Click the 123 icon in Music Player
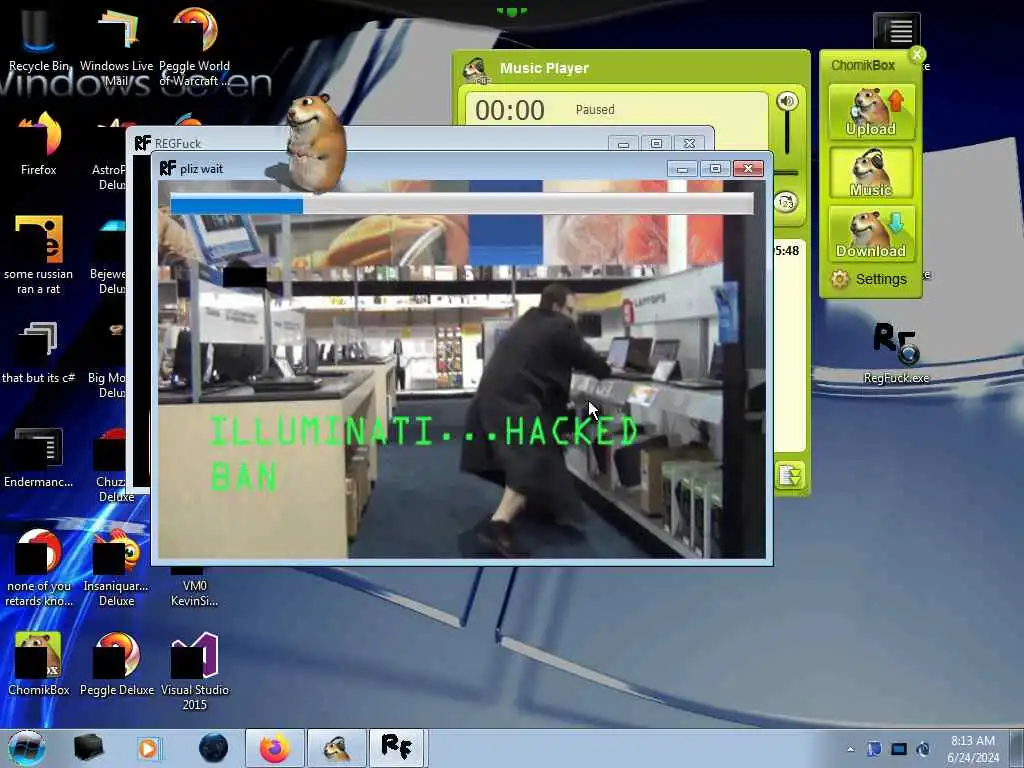The width and height of the screenshot is (1024, 768). coord(786,202)
